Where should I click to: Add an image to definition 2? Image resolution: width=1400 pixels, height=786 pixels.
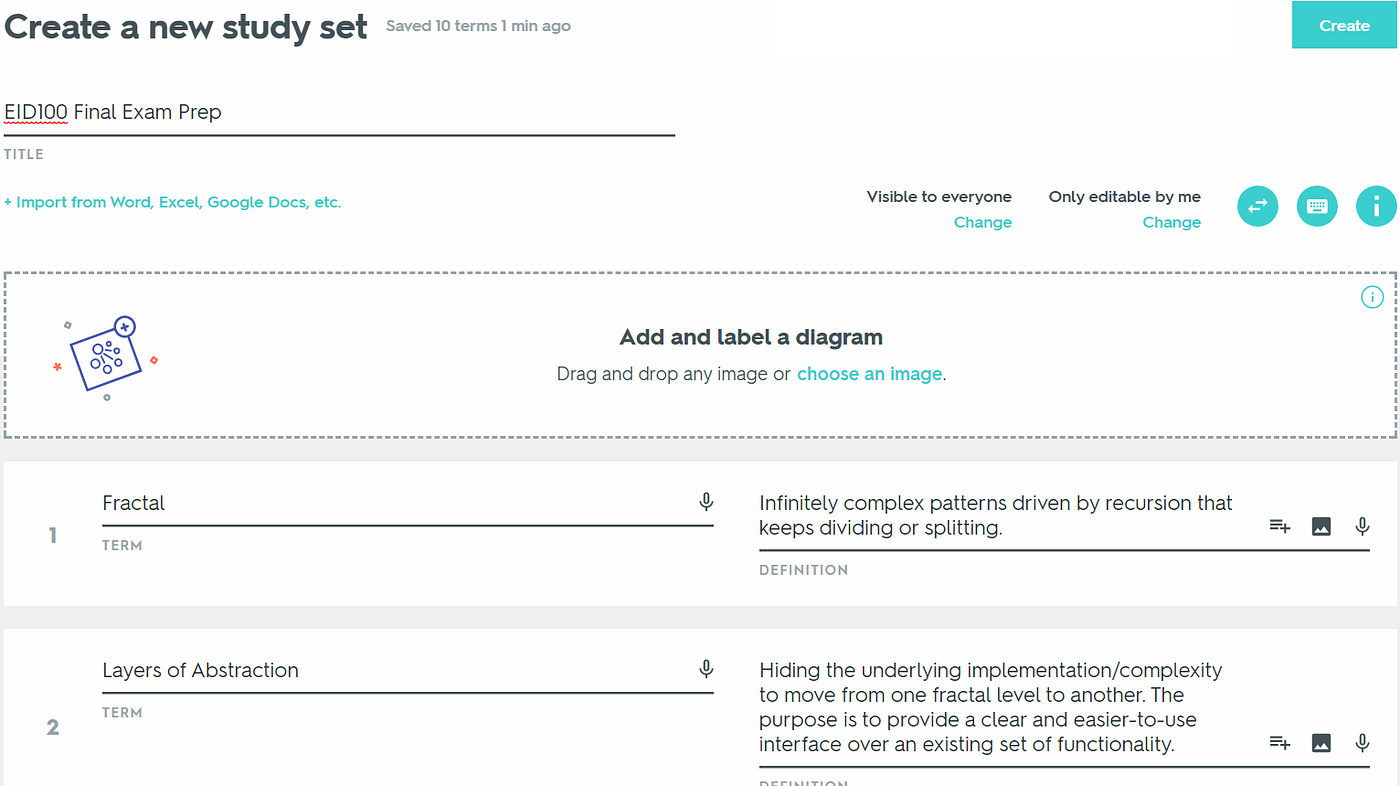[x=1321, y=742]
